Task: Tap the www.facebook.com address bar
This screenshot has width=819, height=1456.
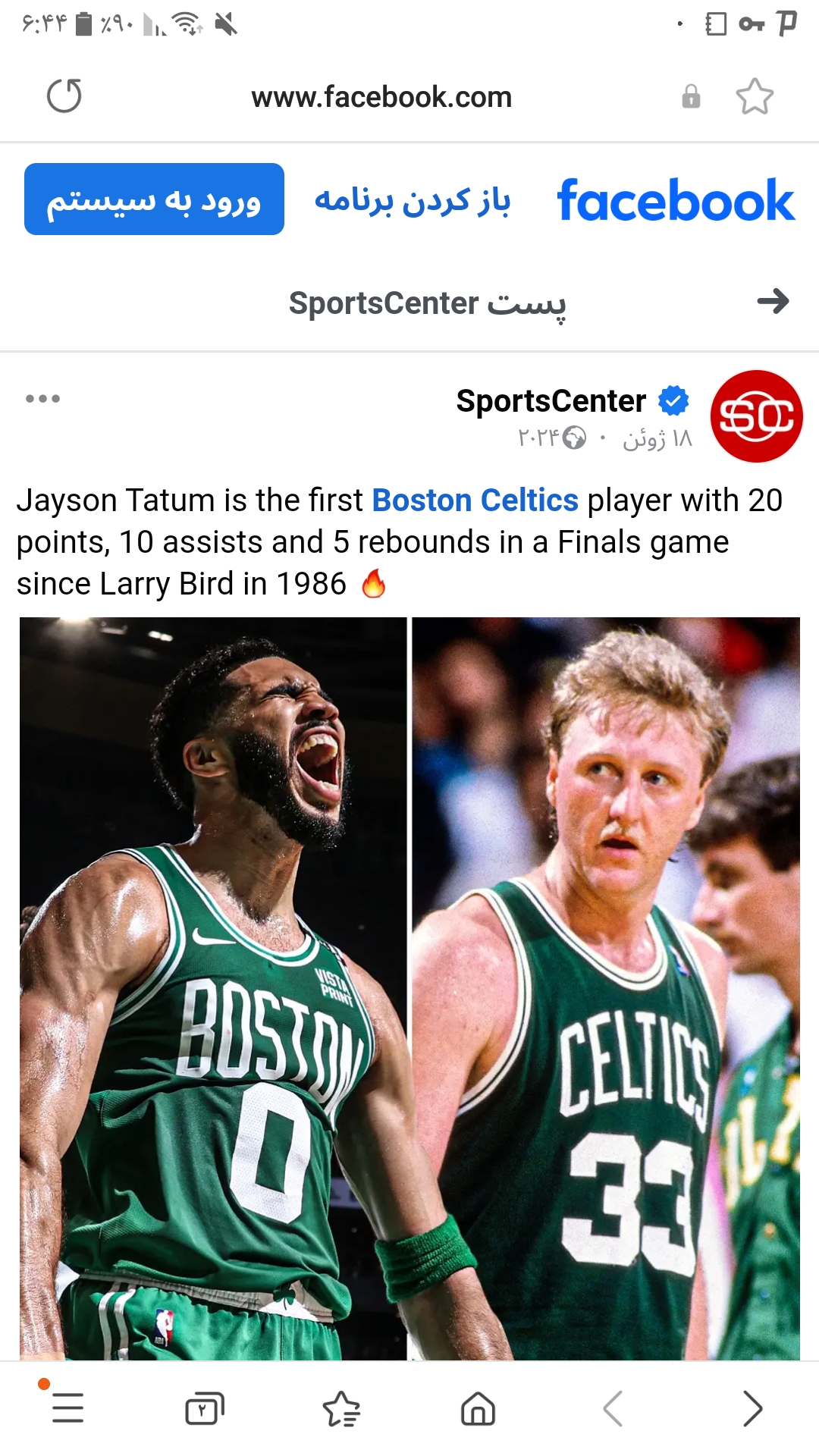Action: click(381, 97)
